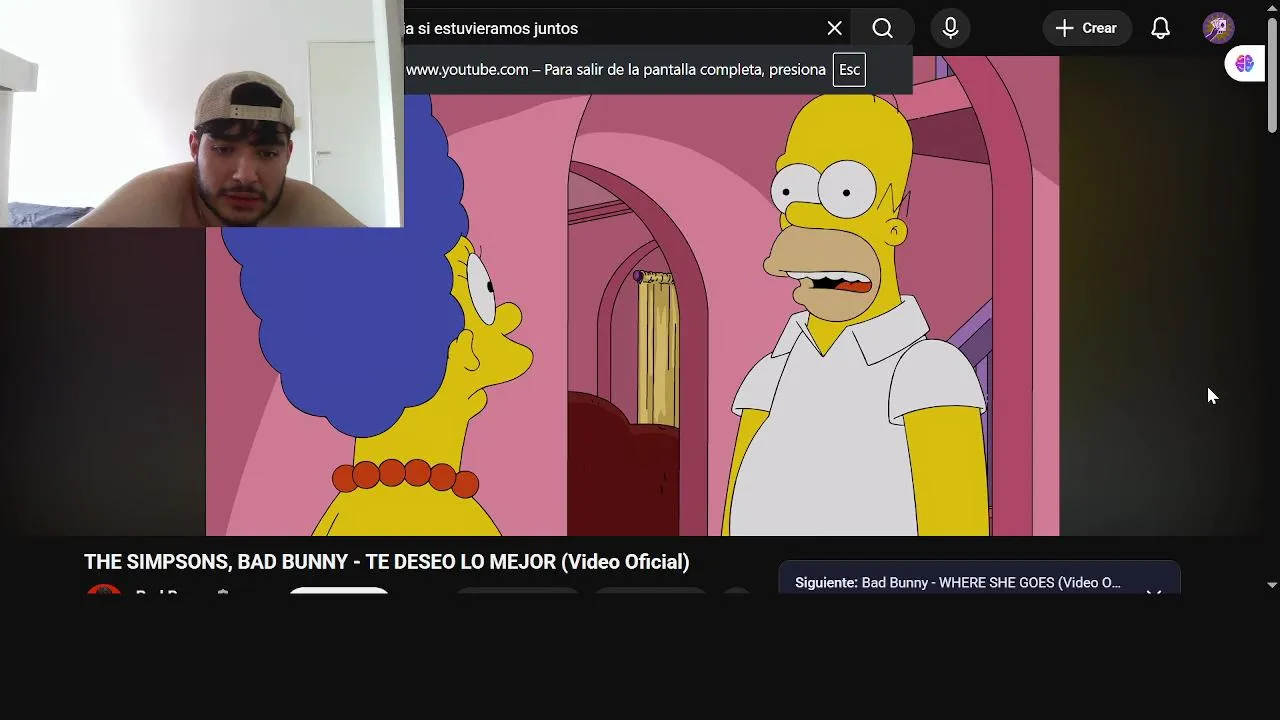Click the 'www.youtube.com' fullscreen notice text

click(467, 70)
